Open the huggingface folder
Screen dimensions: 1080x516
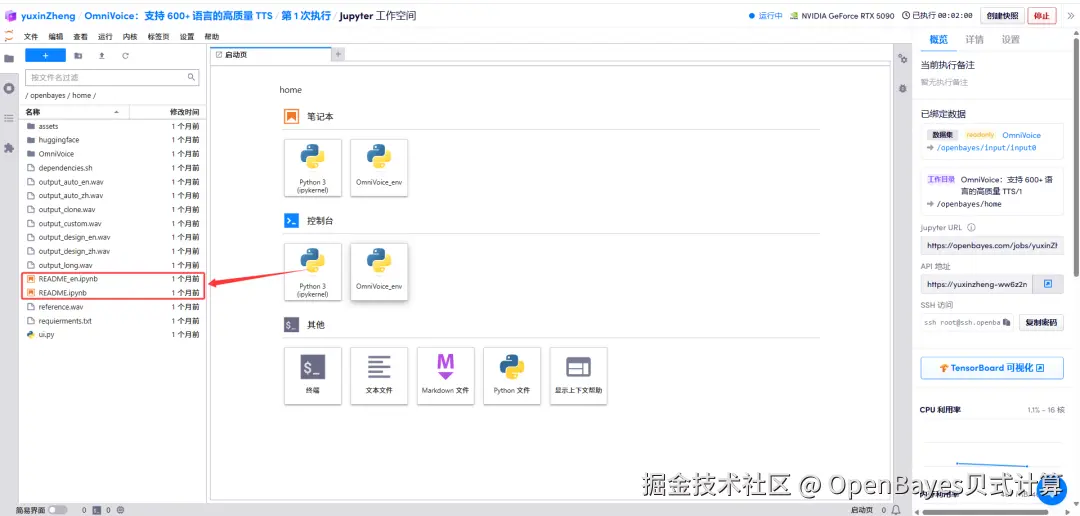pos(112,140)
